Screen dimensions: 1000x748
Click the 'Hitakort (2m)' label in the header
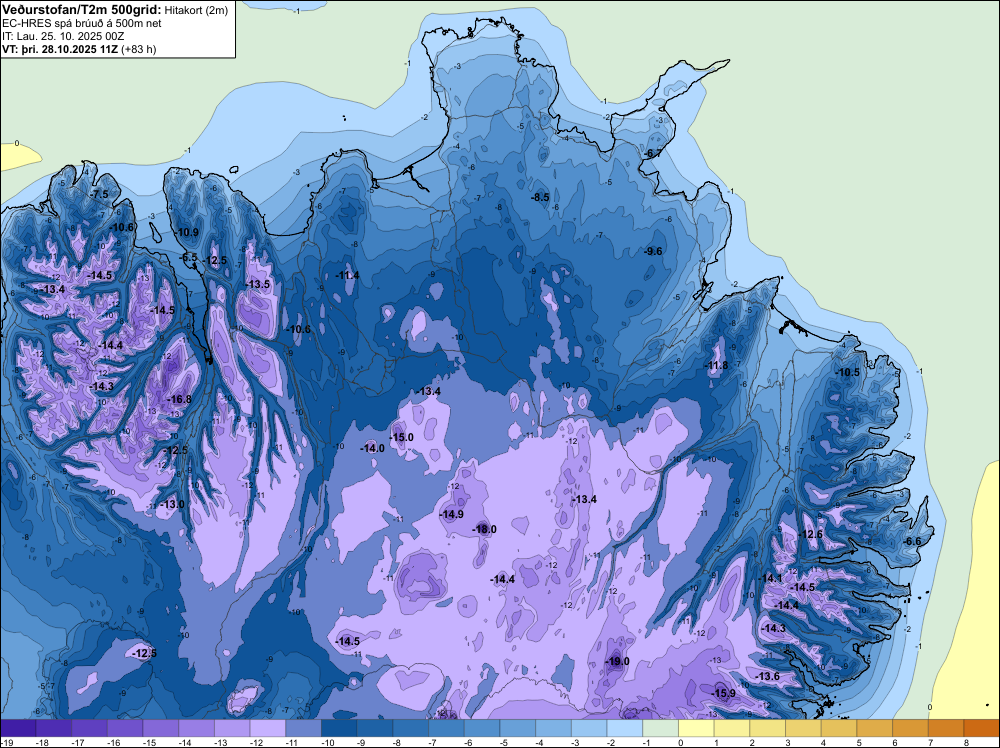196,10
